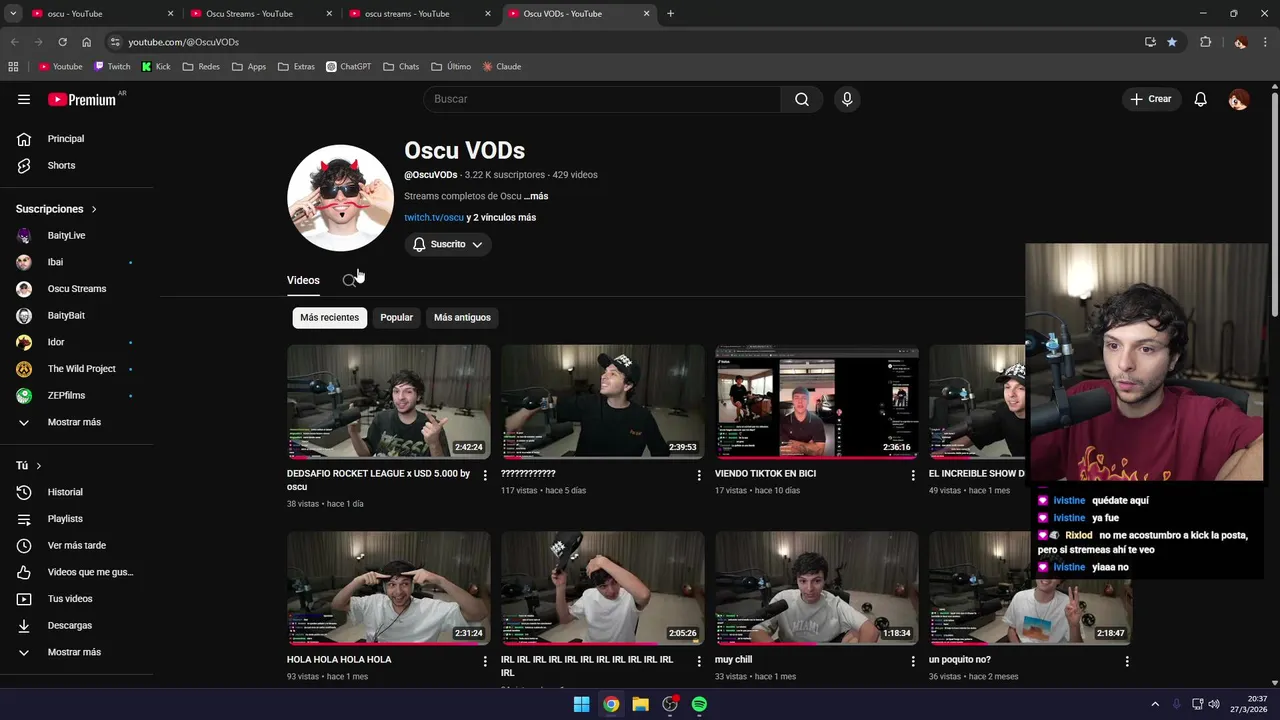The image size is (1280, 720).
Task: Open a new Chrome tab
Action: [670, 14]
